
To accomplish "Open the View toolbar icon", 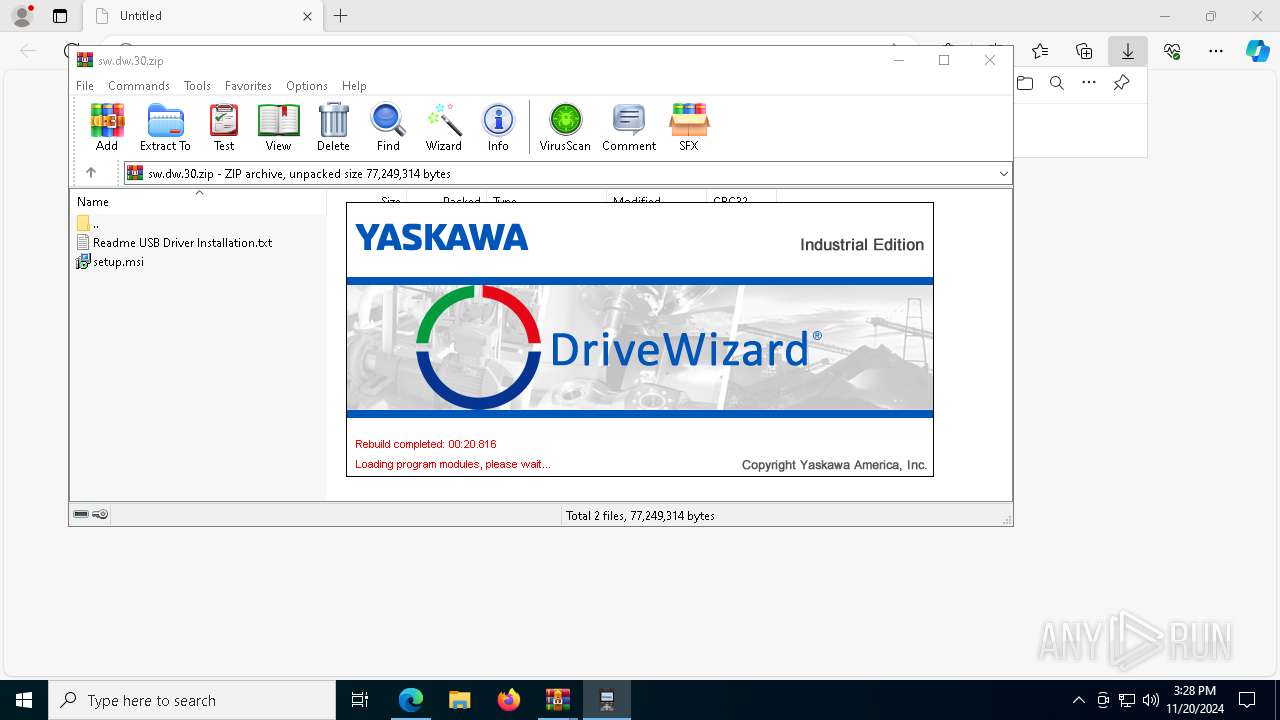I will 278,127.
